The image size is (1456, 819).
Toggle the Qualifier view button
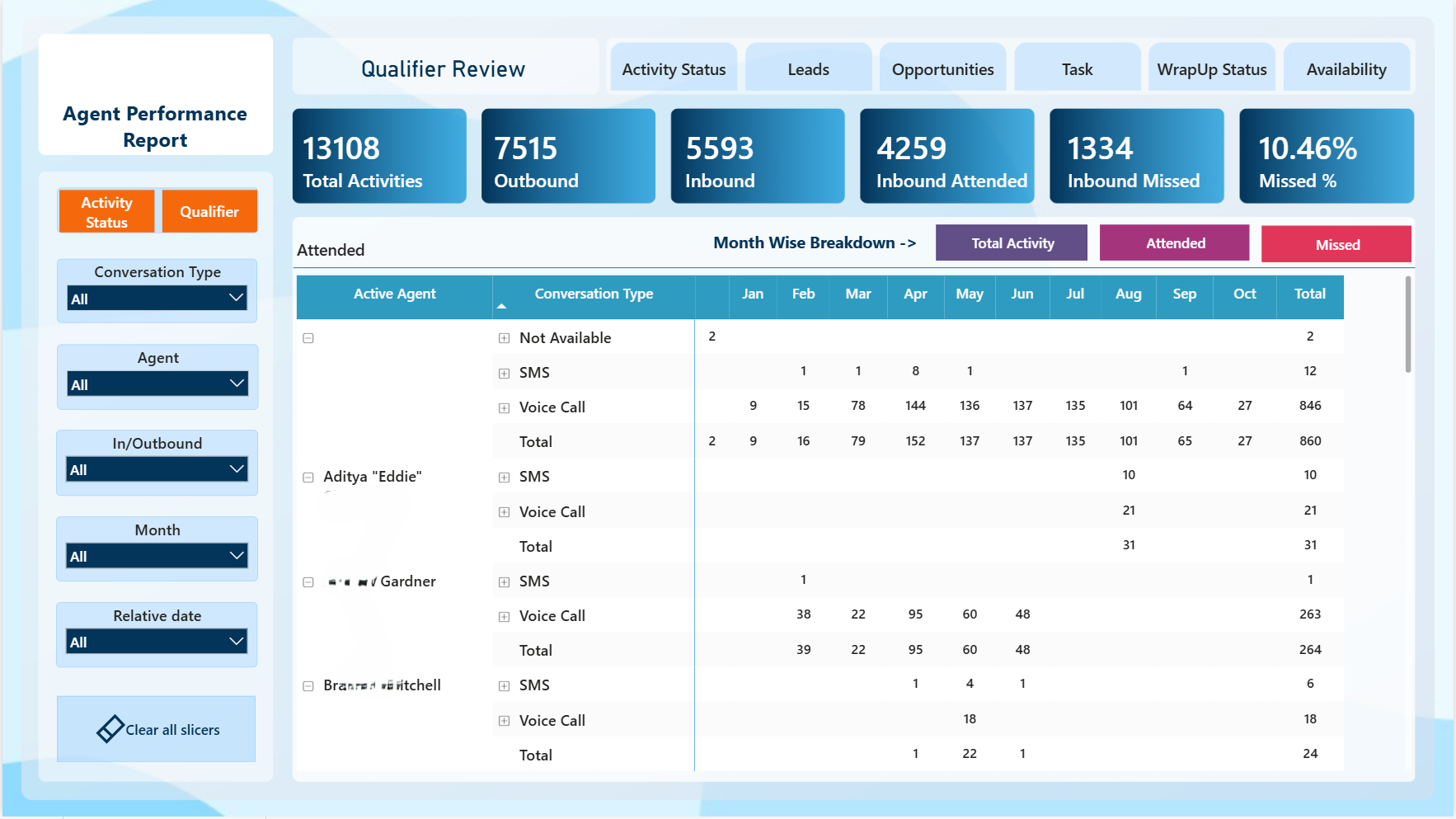[209, 211]
